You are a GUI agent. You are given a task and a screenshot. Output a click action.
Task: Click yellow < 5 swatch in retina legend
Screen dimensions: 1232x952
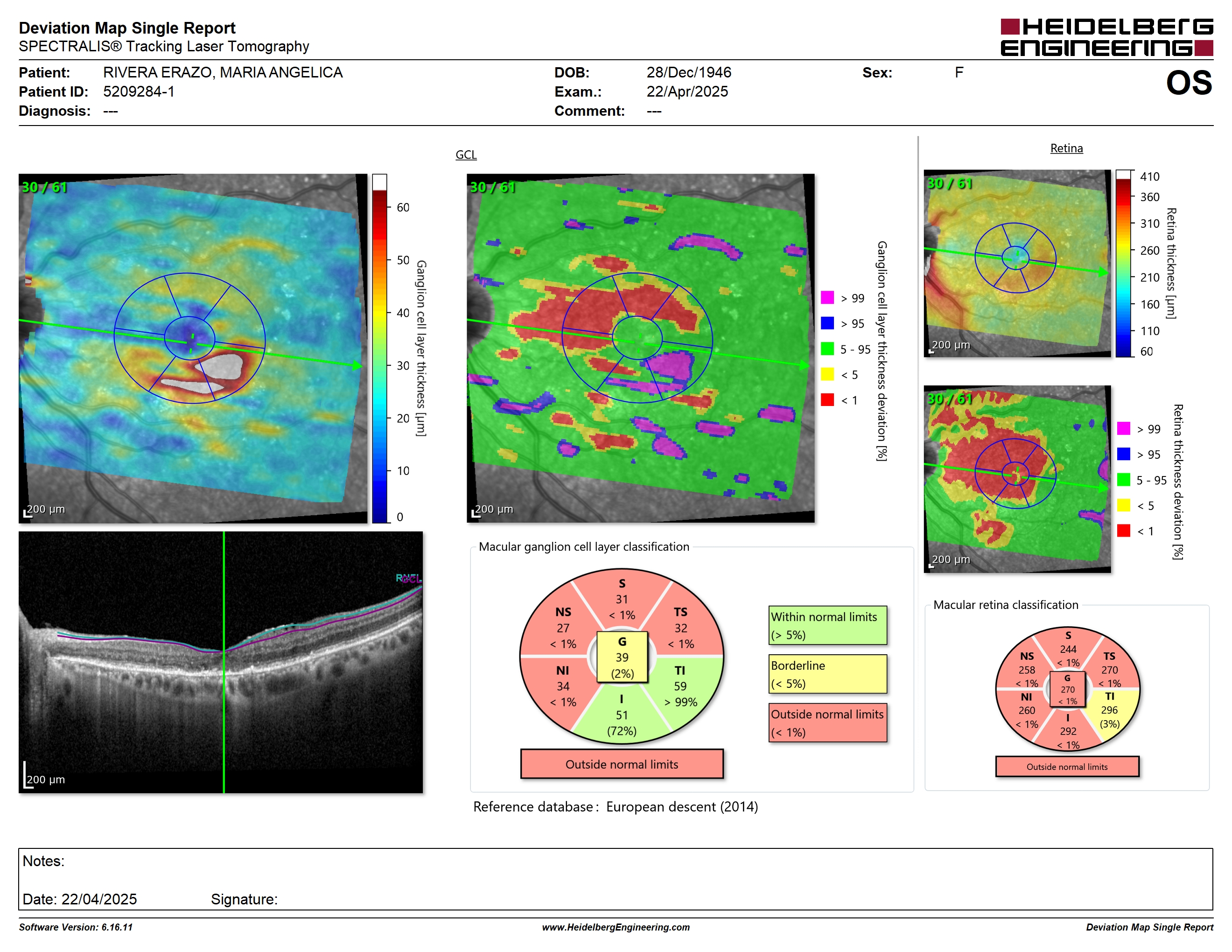pos(1124,505)
